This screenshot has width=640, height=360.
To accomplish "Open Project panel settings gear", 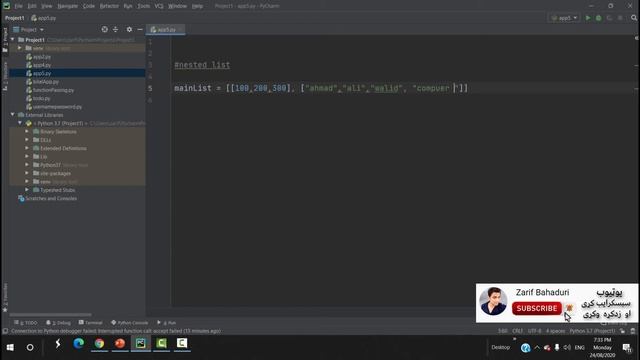I will click(x=129, y=29).
